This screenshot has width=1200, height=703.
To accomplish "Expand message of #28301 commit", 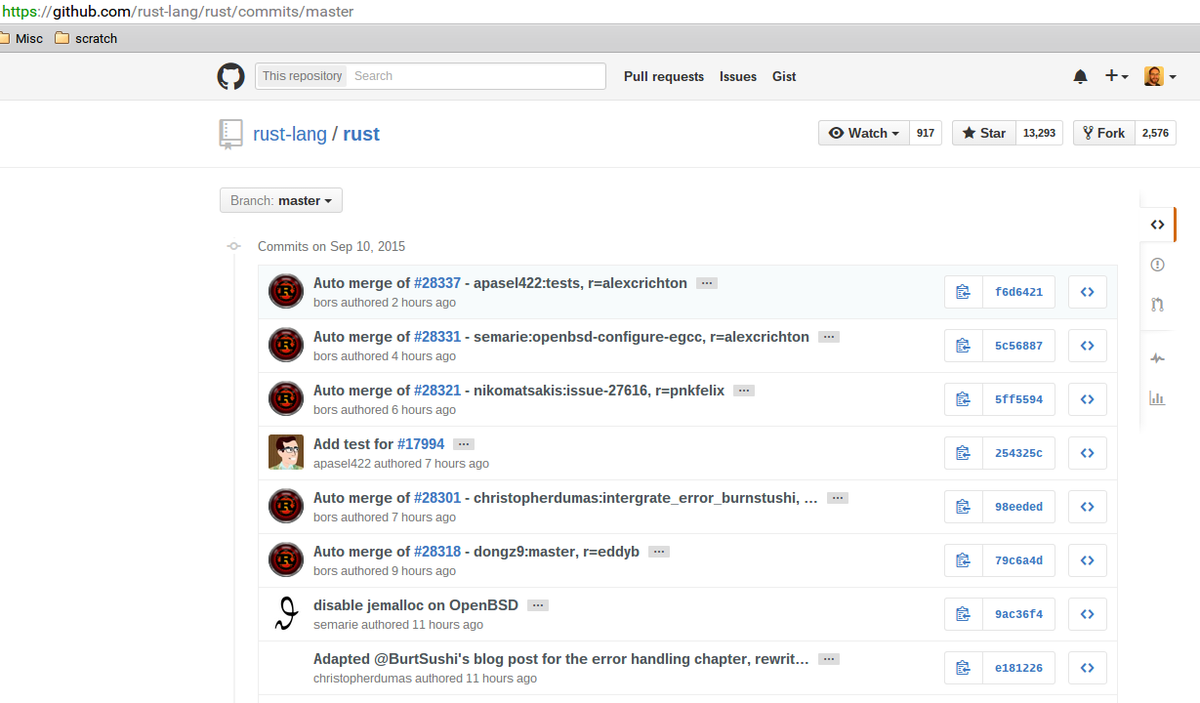I will tap(838, 498).
